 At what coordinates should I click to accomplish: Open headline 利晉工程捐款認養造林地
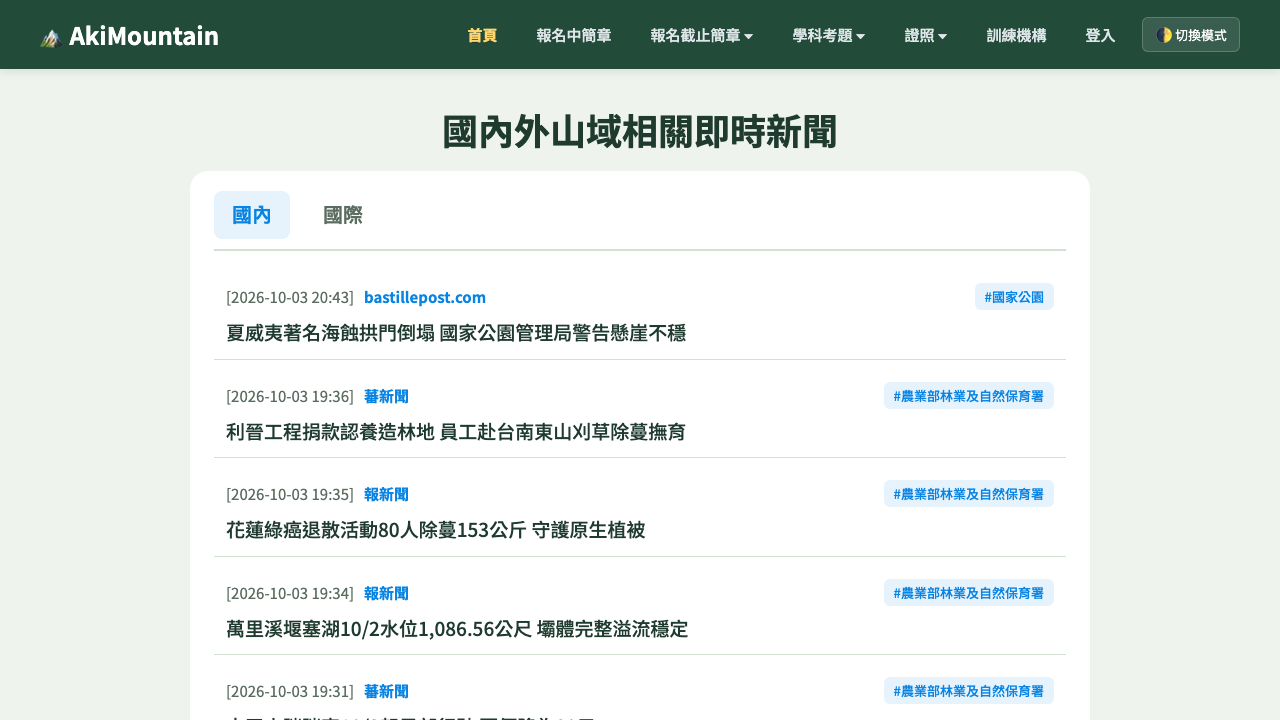[x=456, y=432]
